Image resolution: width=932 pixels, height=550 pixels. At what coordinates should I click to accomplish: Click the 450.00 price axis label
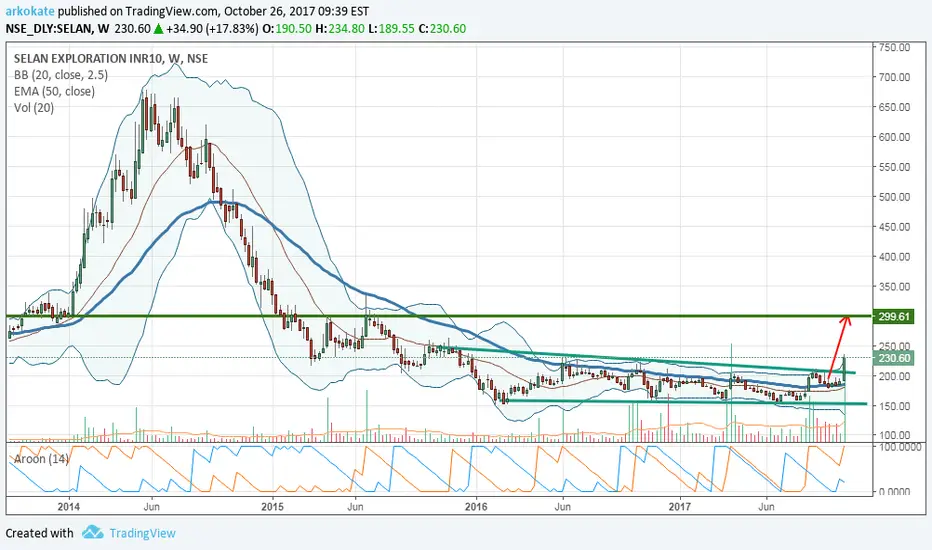[x=895, y=227]
